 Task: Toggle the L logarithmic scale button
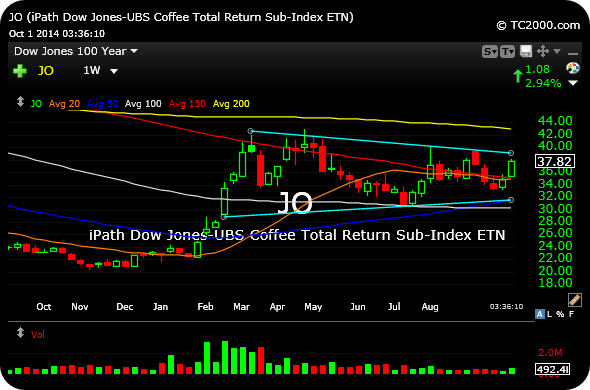[x=550, y=314]
